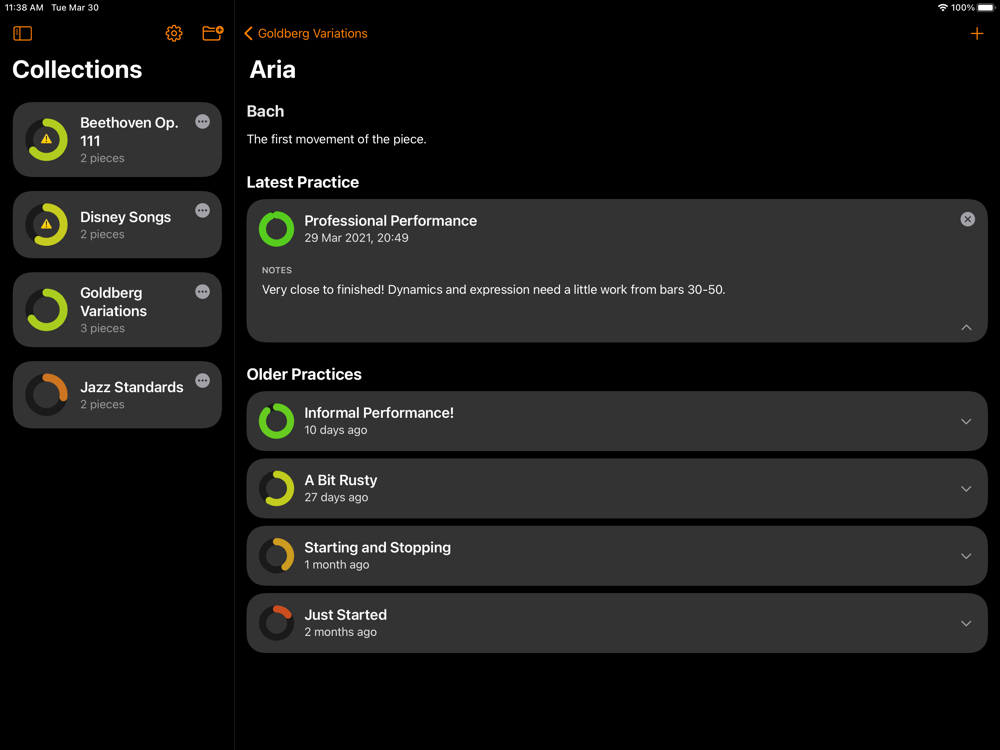This screenshot has height=750, width=1000.
Task: Click the Professional Performance title
Action: point(390,221)
